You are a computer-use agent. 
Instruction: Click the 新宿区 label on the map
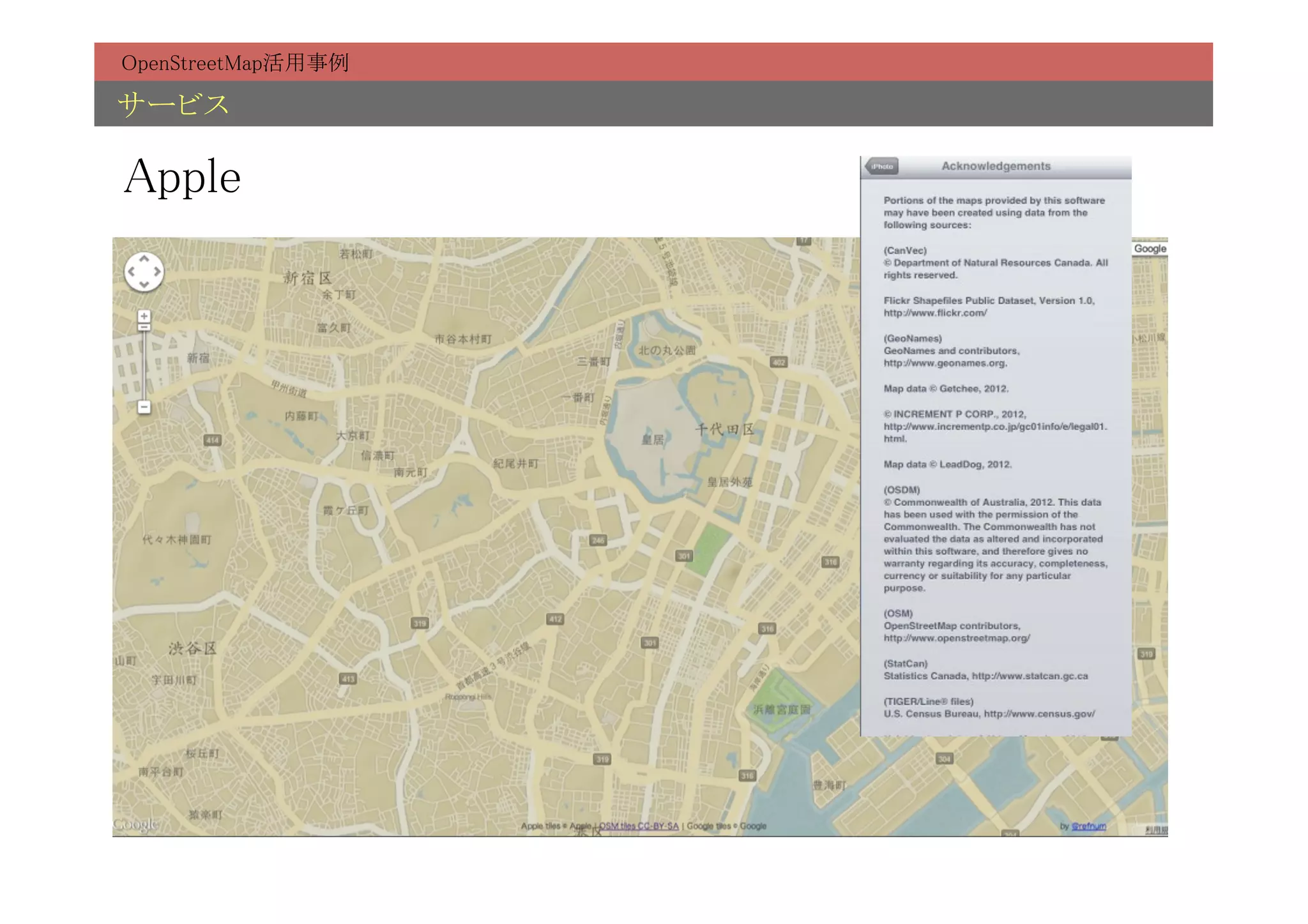click(308, 278)
